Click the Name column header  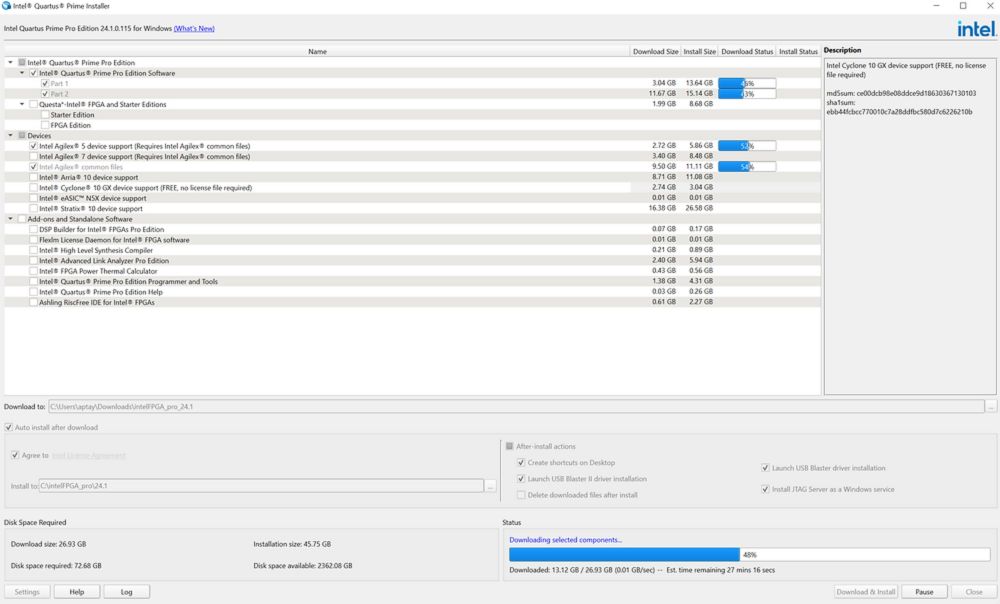click(x=317, y=52)
